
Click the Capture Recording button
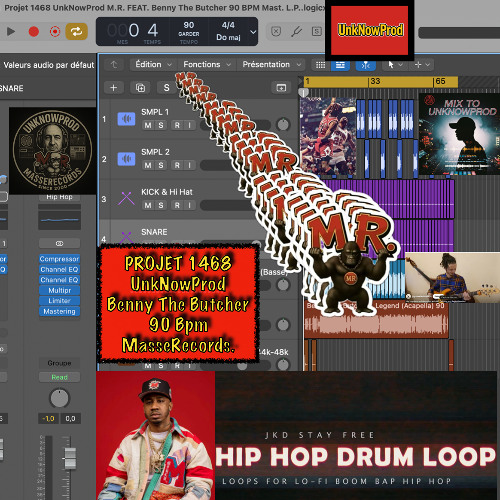[55, 32]
